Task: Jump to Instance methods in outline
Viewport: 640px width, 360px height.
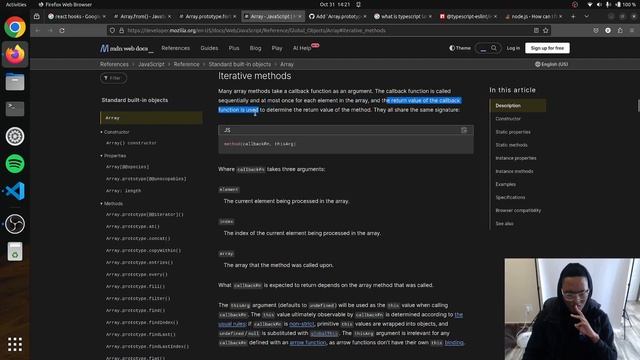Action: (514, 171)
